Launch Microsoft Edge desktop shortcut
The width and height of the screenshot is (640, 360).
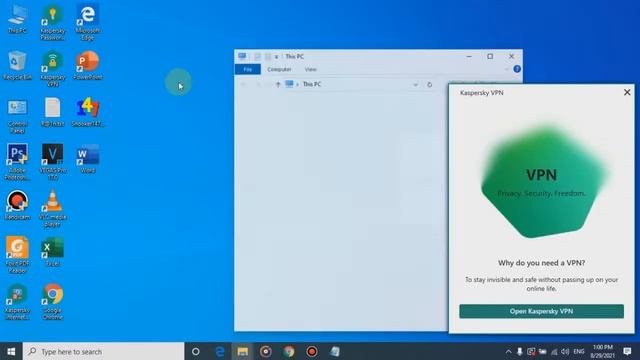[88, 22]
